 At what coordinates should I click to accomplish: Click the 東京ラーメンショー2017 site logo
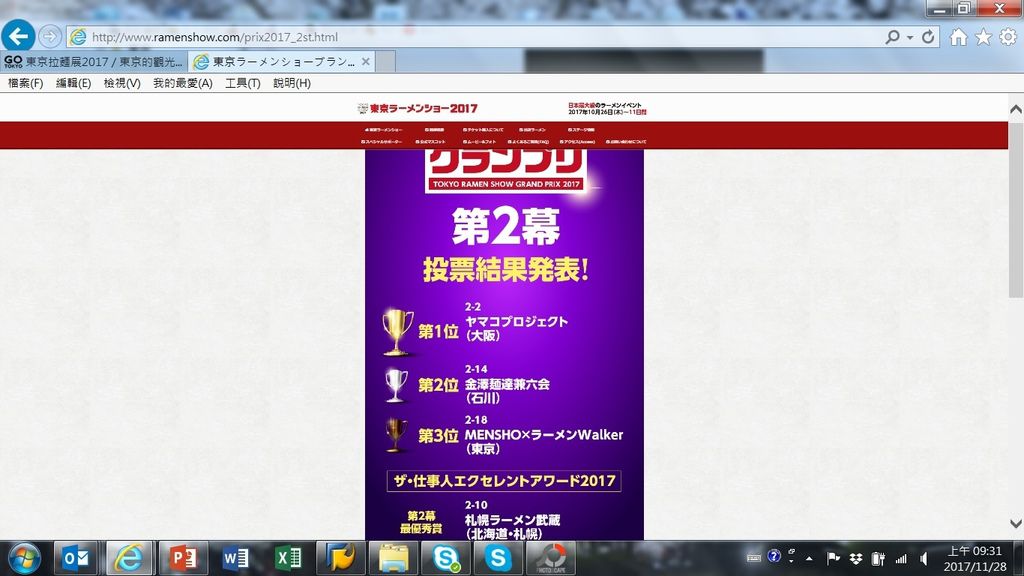tap(418, 108)
